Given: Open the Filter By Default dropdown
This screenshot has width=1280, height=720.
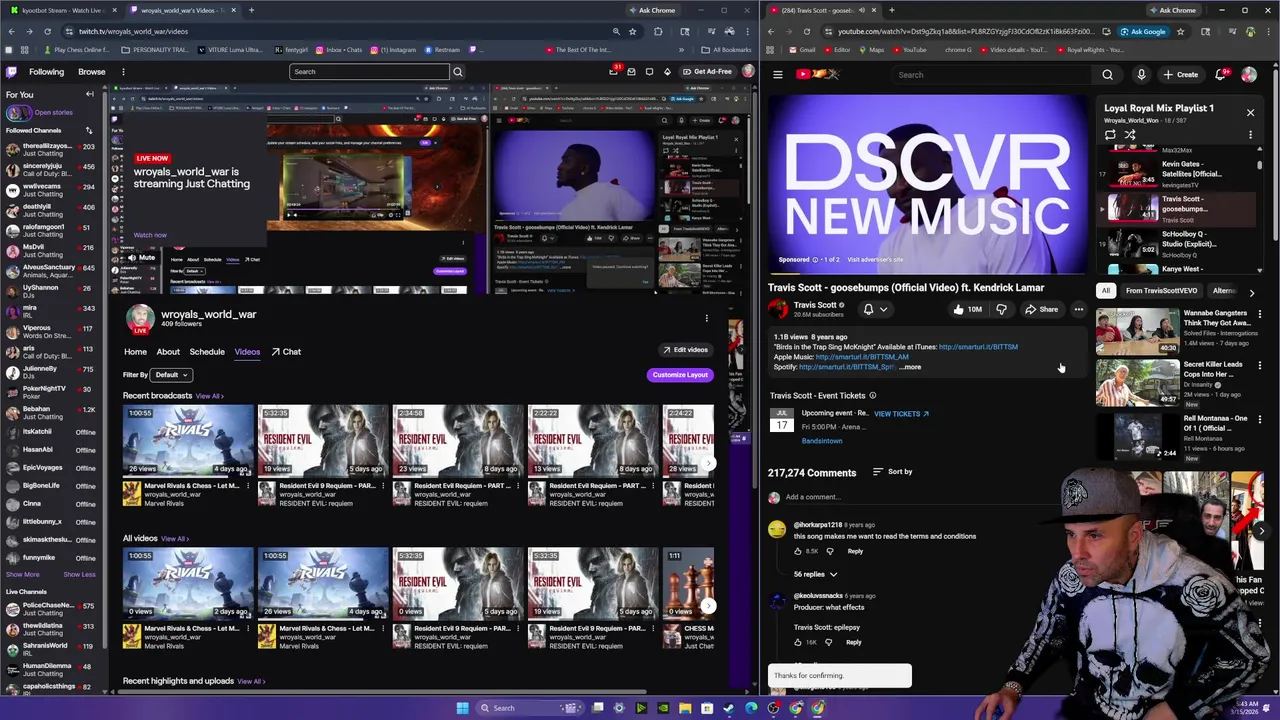Looking at the screenshot, I should coord(170,375).
